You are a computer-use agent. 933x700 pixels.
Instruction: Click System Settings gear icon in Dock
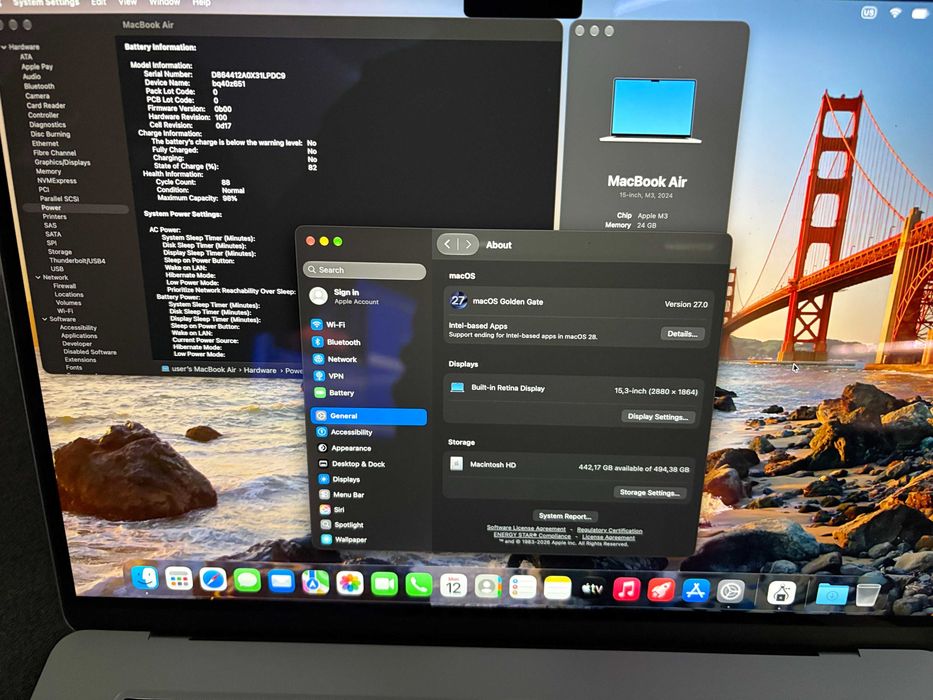(x=731, y=592)
